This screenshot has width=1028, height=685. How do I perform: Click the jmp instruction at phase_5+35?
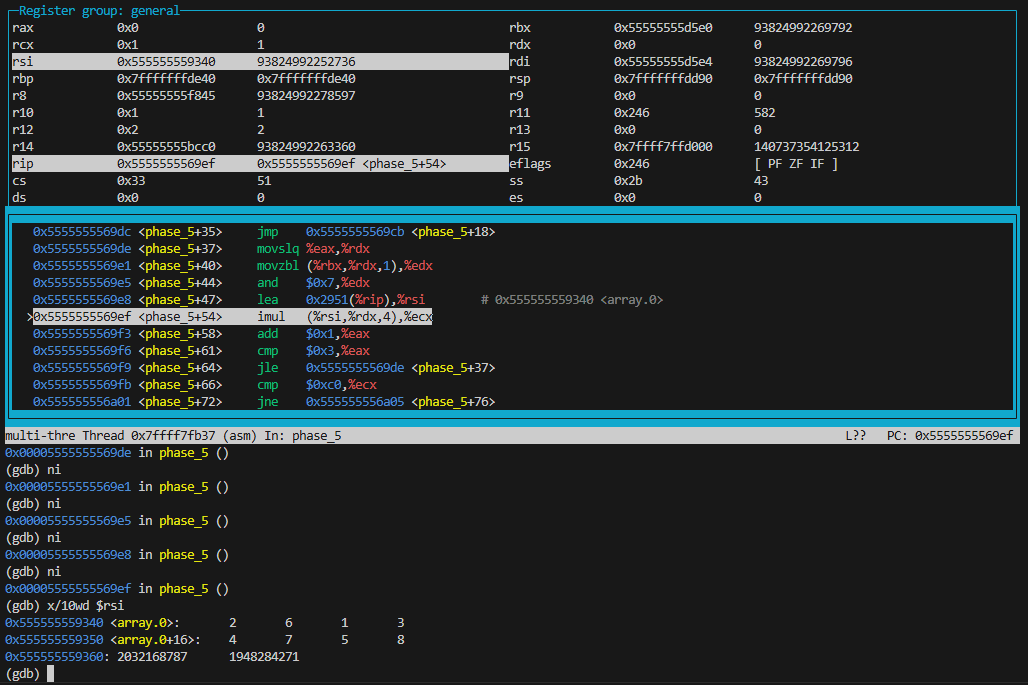[x=267, y=232]
